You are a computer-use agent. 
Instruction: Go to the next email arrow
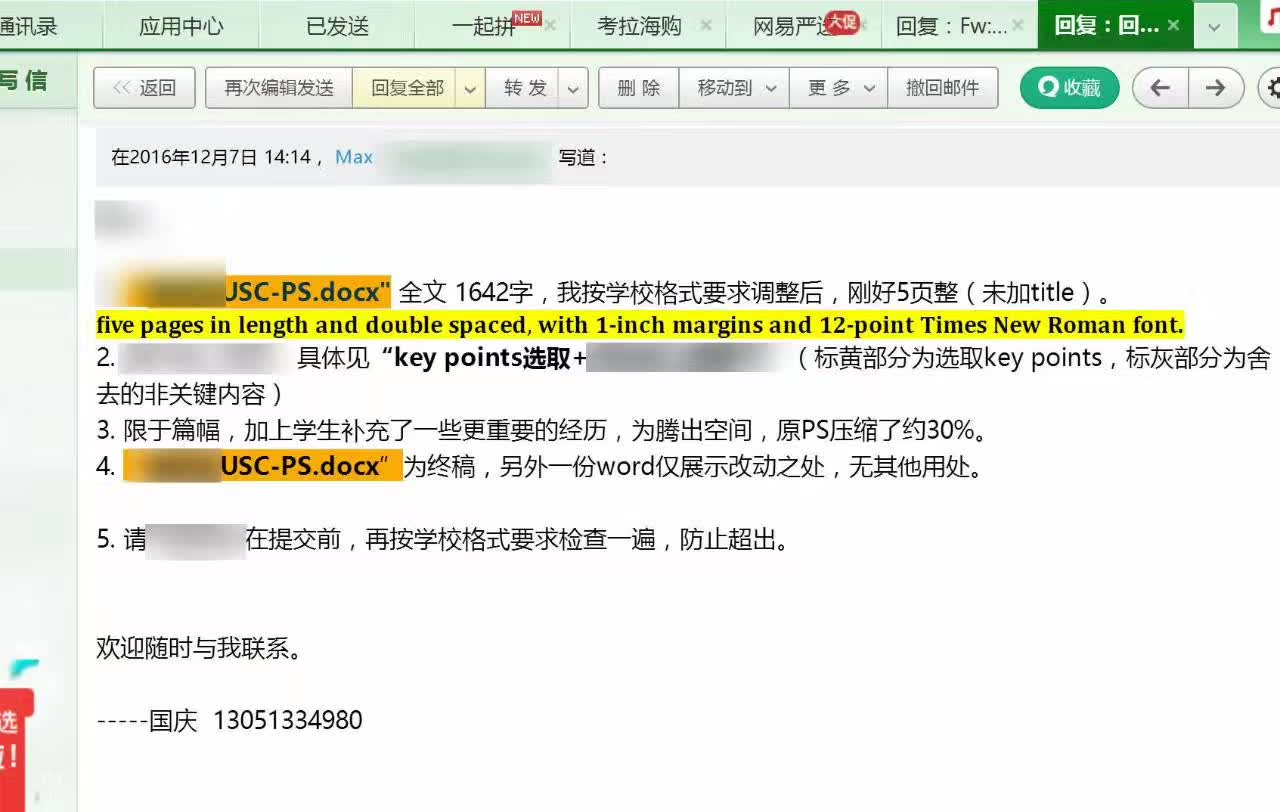pyautogui.click(x=1215, y=88)
